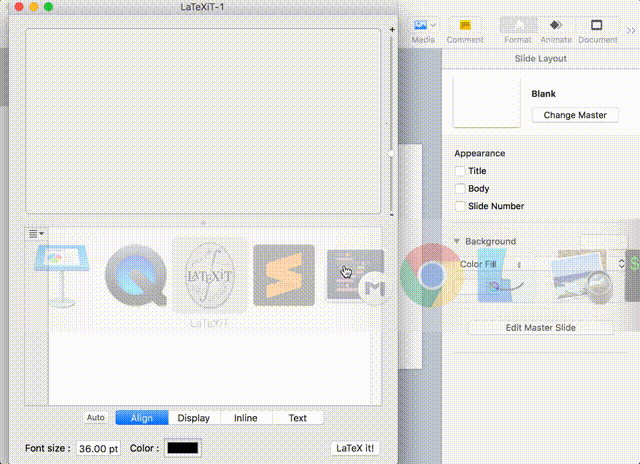This screenshot has width=640, height=464.
Task: Select Preview in the app switcher
Action: point(581,275)
